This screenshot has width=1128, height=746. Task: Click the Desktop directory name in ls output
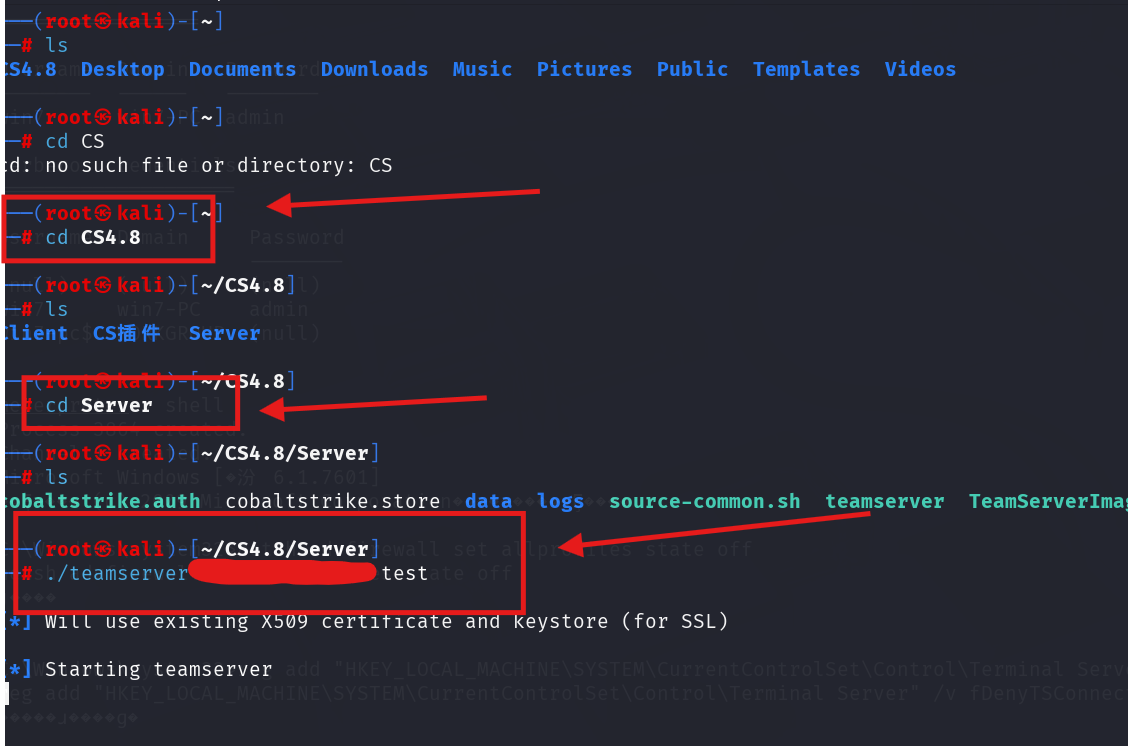pyautogui.click(x=122, y=70)
